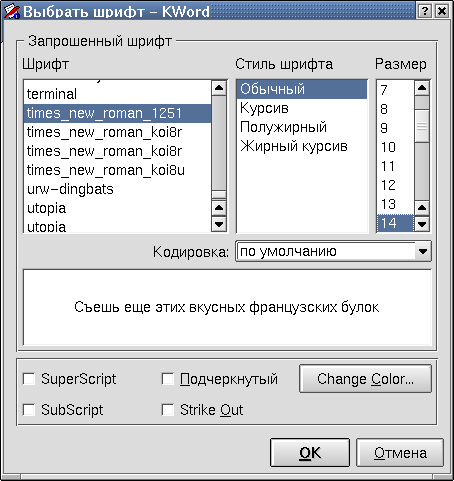Viewport: 454px width, 481px height.
Task: Enable the SuperScript checkbox
Action: coord(29,379)
